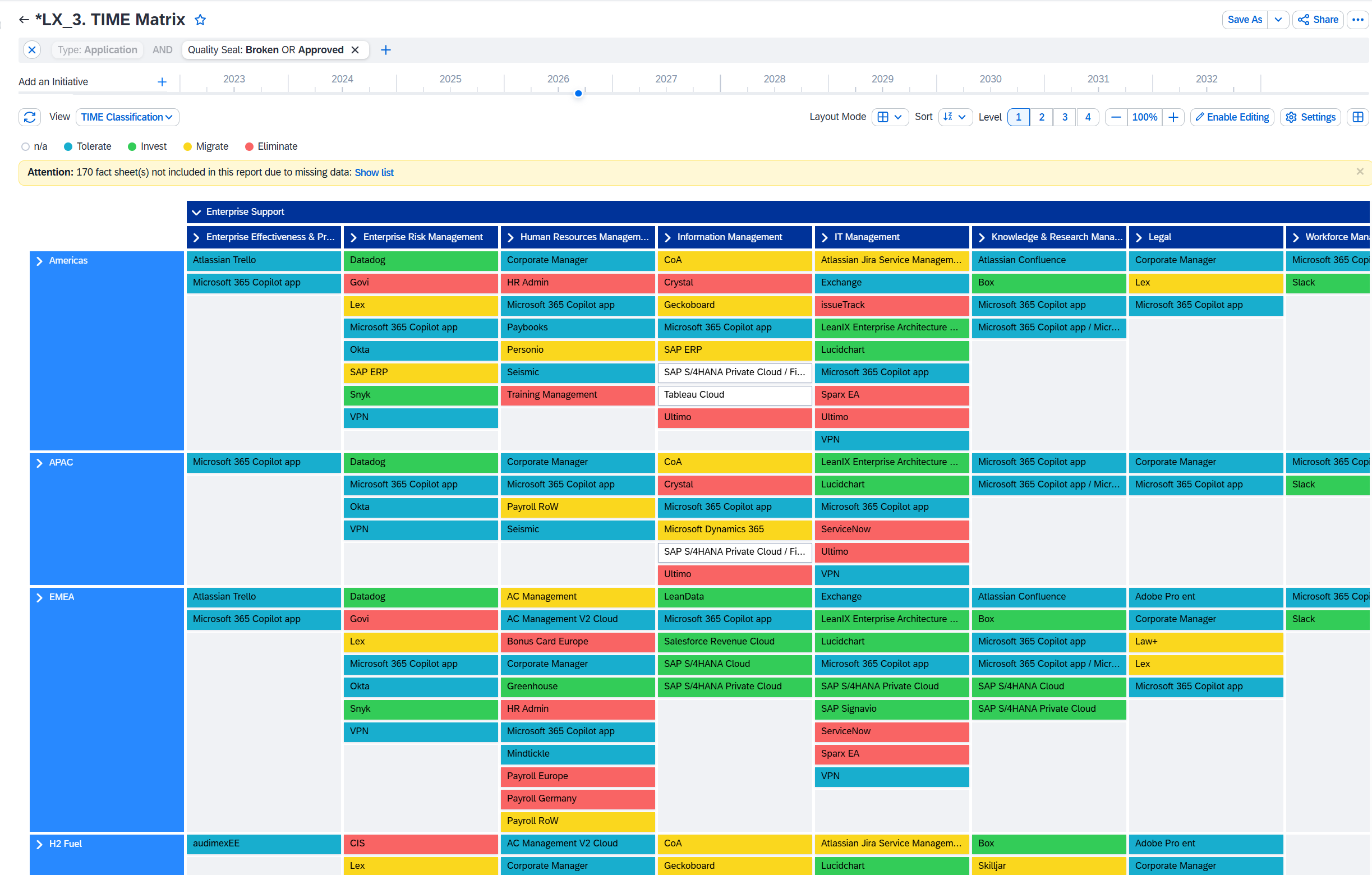Favorite the report with the star icon
The image size is (1372, 875).
point(200,20)
